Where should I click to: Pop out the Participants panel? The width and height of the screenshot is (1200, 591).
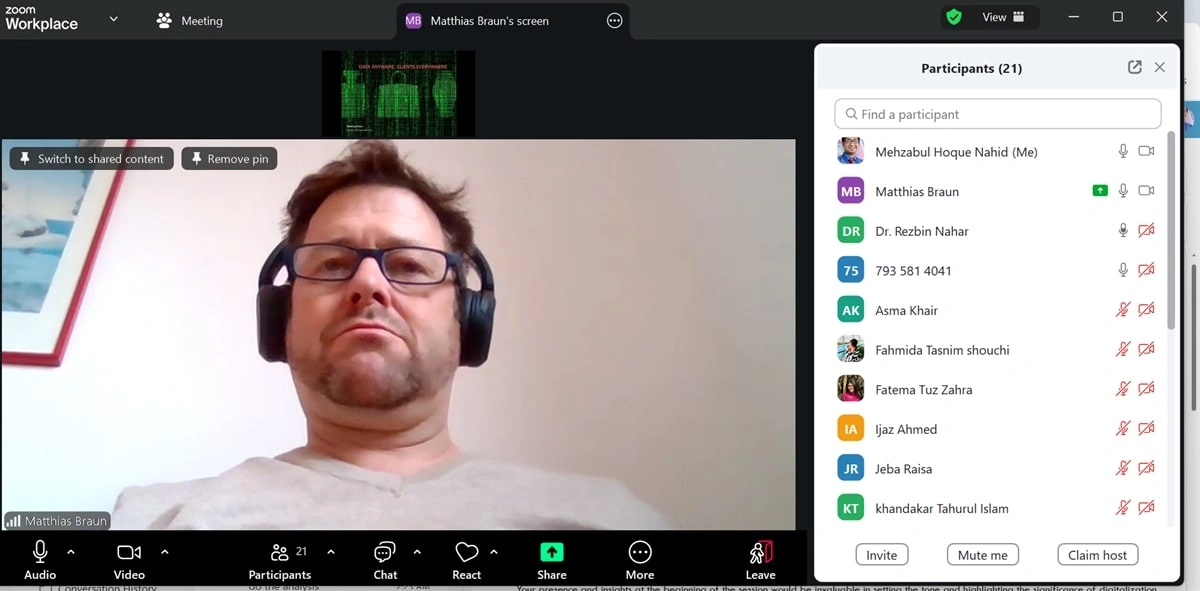point(1134,67)
